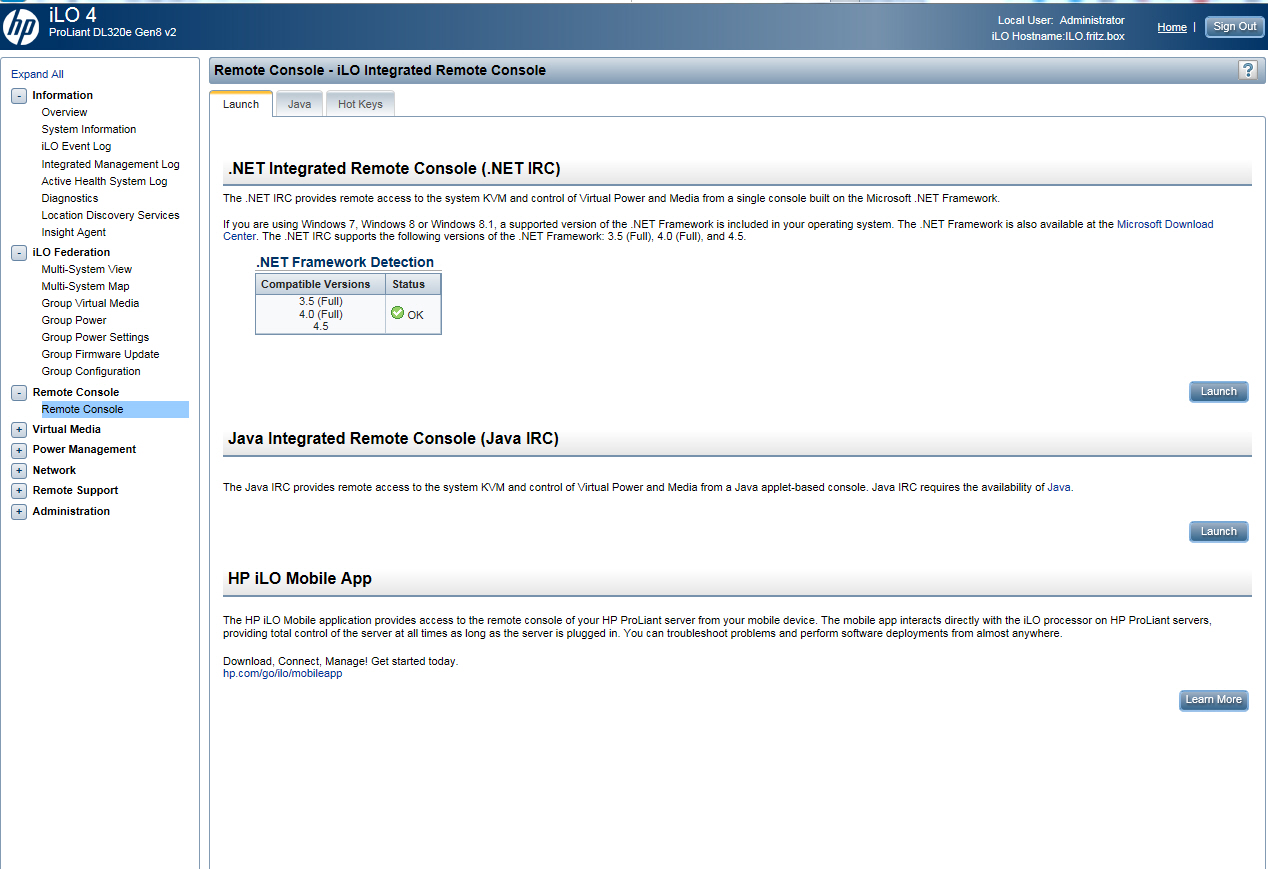Click the .NET Framework Detection heading

point(345,262)
